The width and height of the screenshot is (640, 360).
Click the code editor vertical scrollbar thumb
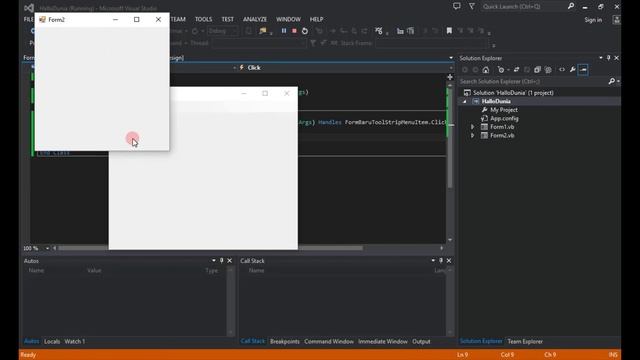[450, 139]
